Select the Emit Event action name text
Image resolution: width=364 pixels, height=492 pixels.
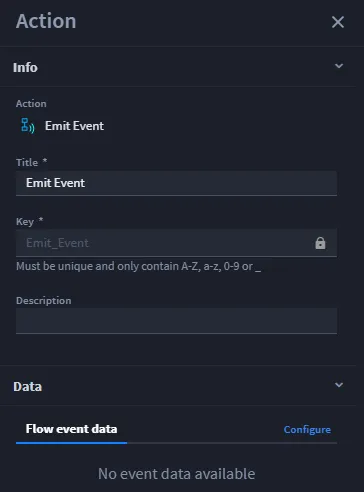click(74, 126)
